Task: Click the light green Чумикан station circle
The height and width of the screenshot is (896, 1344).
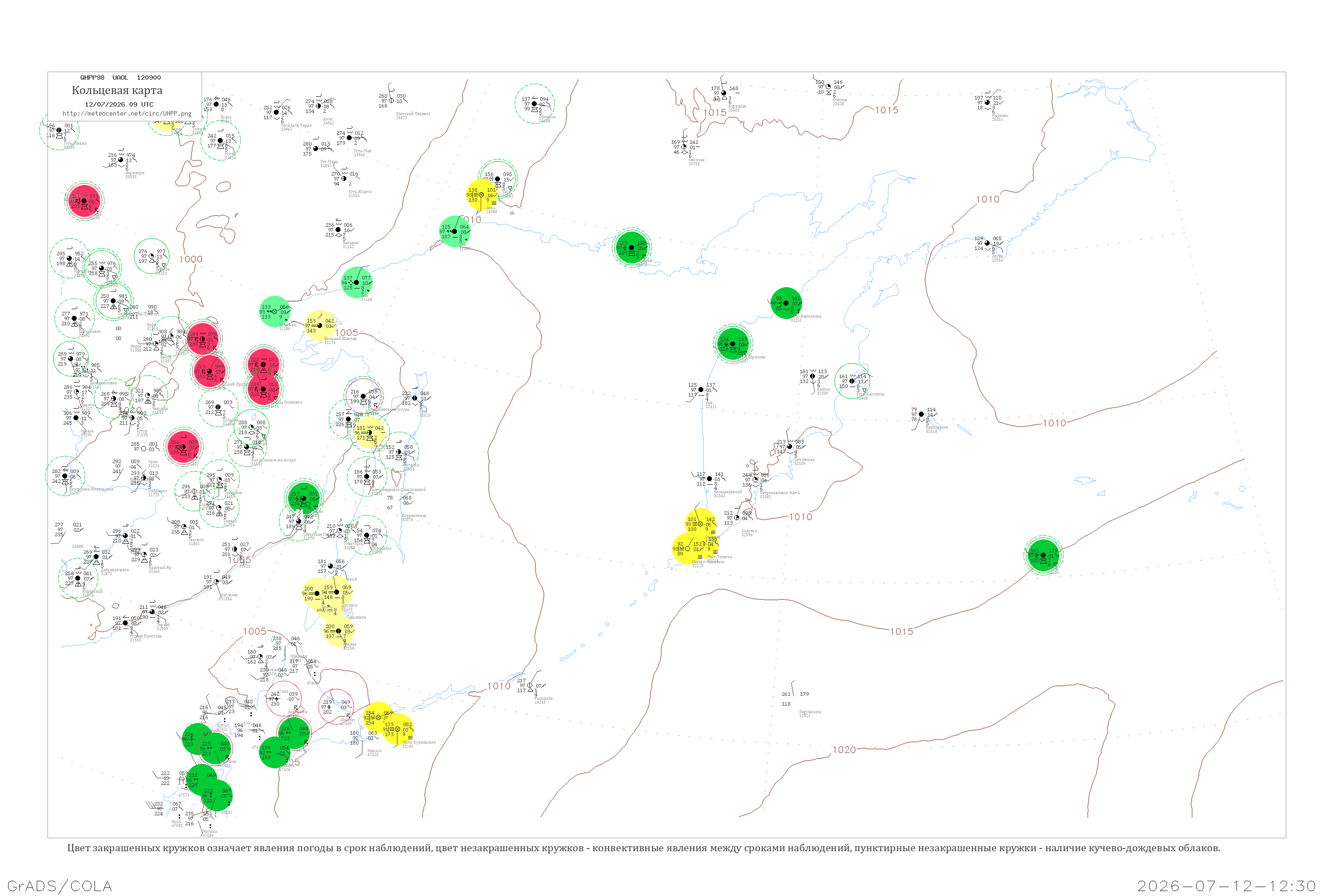Action: pos(275,311)
